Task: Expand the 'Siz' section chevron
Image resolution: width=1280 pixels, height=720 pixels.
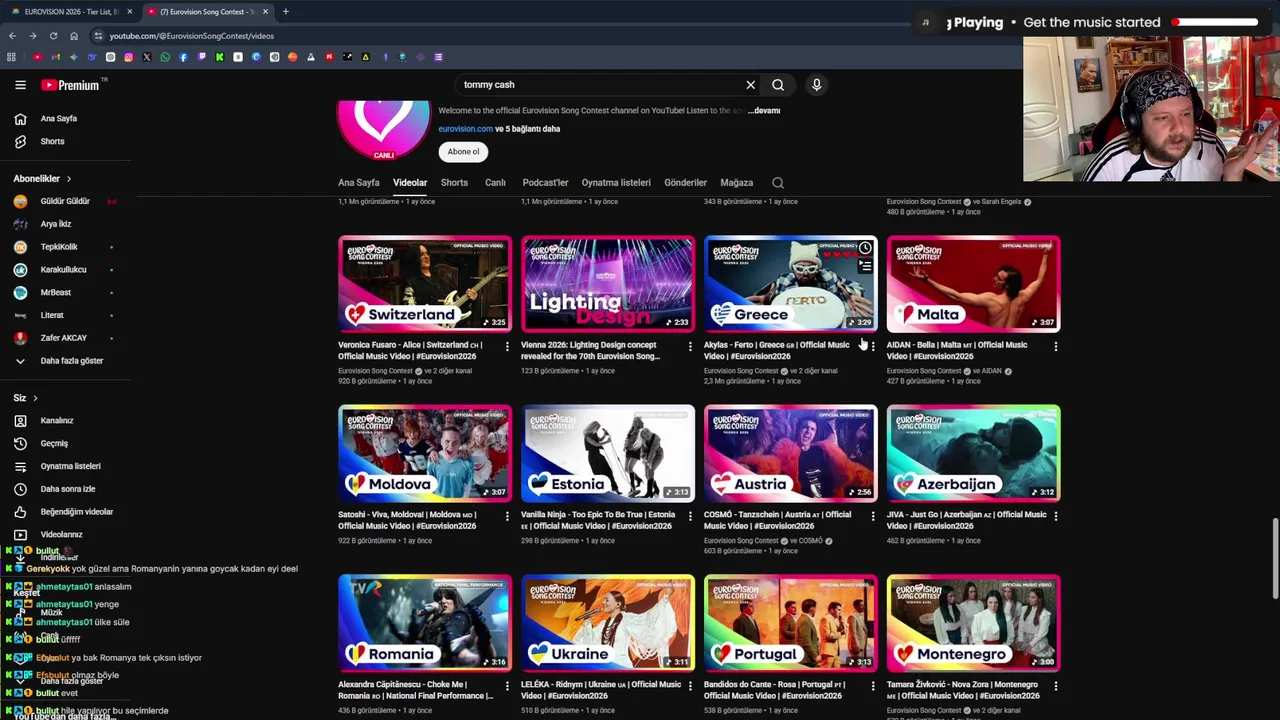Action: (35, 398)
